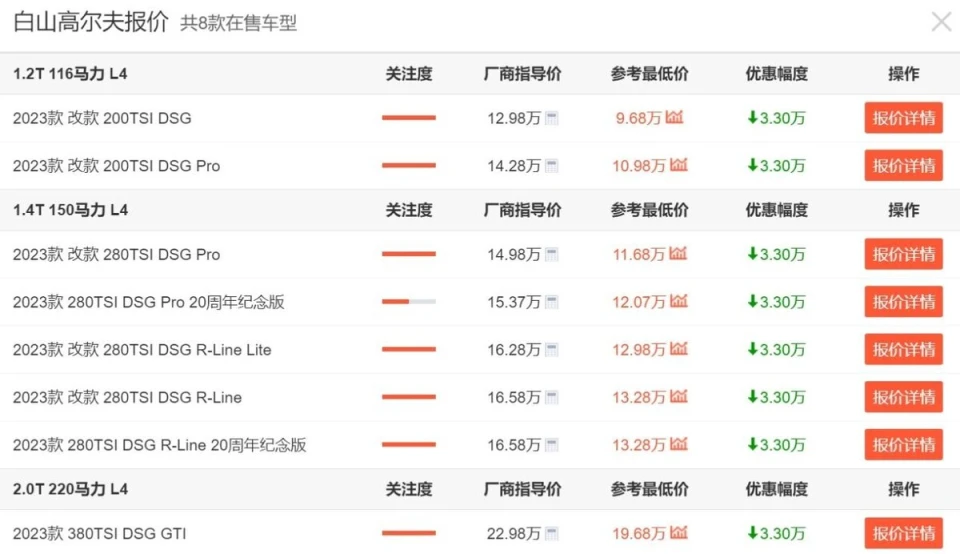Click calculator icon next to 15.37万
This screenshot has height=554, width=960.
pos(552,302)
